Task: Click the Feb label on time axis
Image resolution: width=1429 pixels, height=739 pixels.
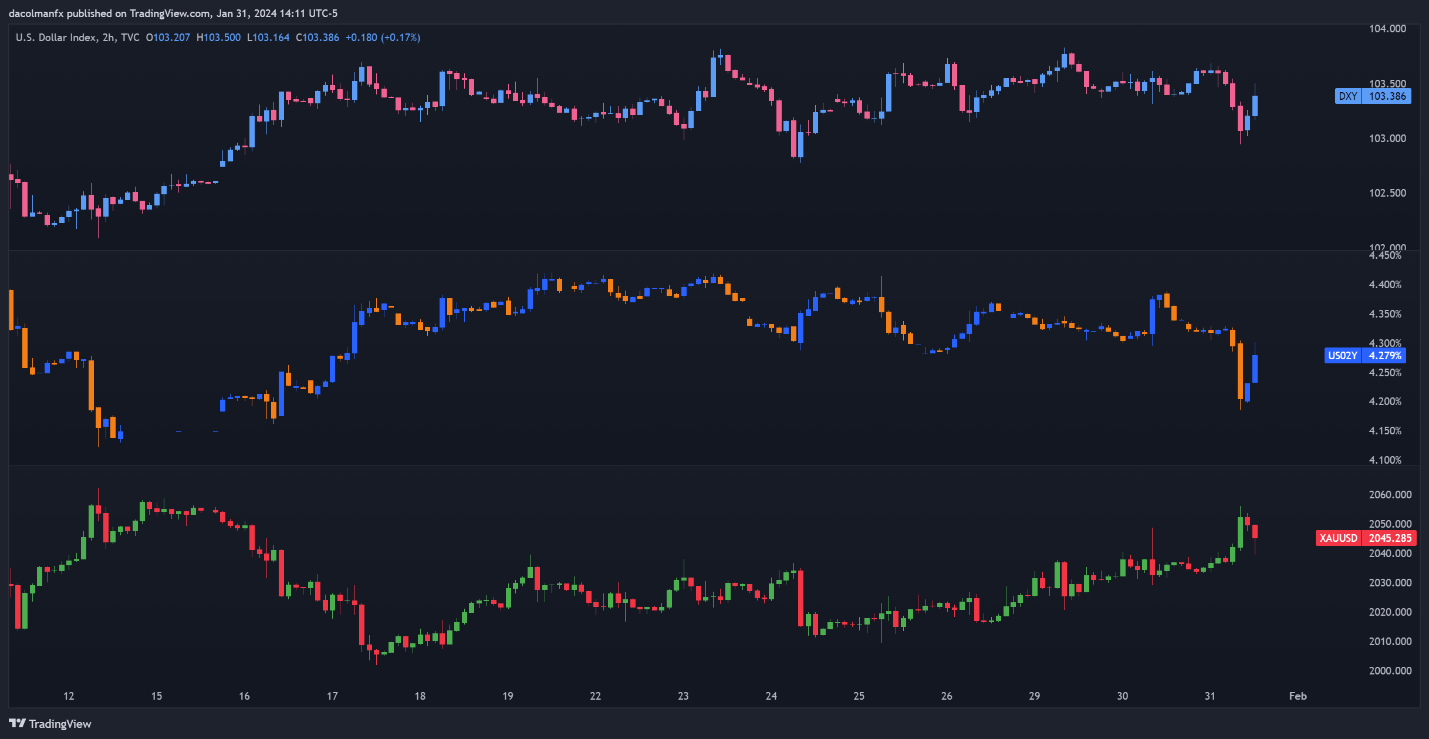Action: click(x=1297, y=696)
